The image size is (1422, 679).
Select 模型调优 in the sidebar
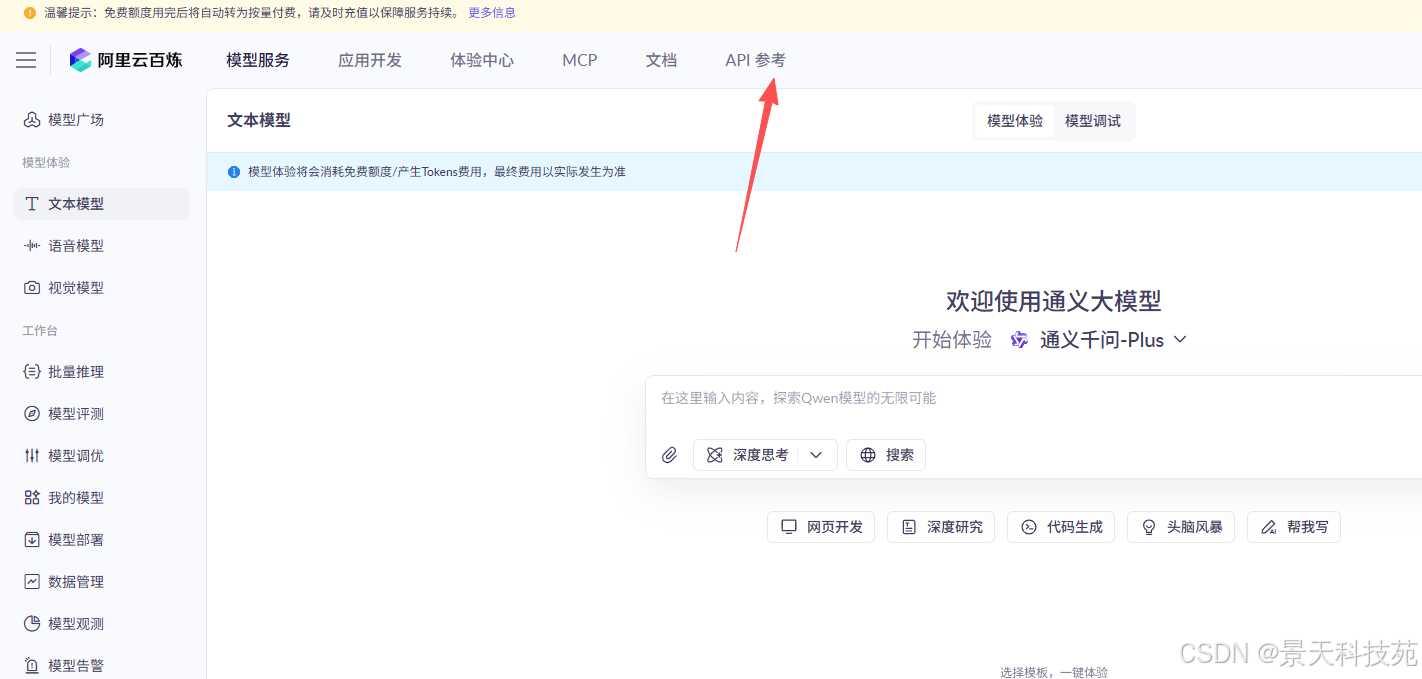pyautogui.click(x=102, y=456)
